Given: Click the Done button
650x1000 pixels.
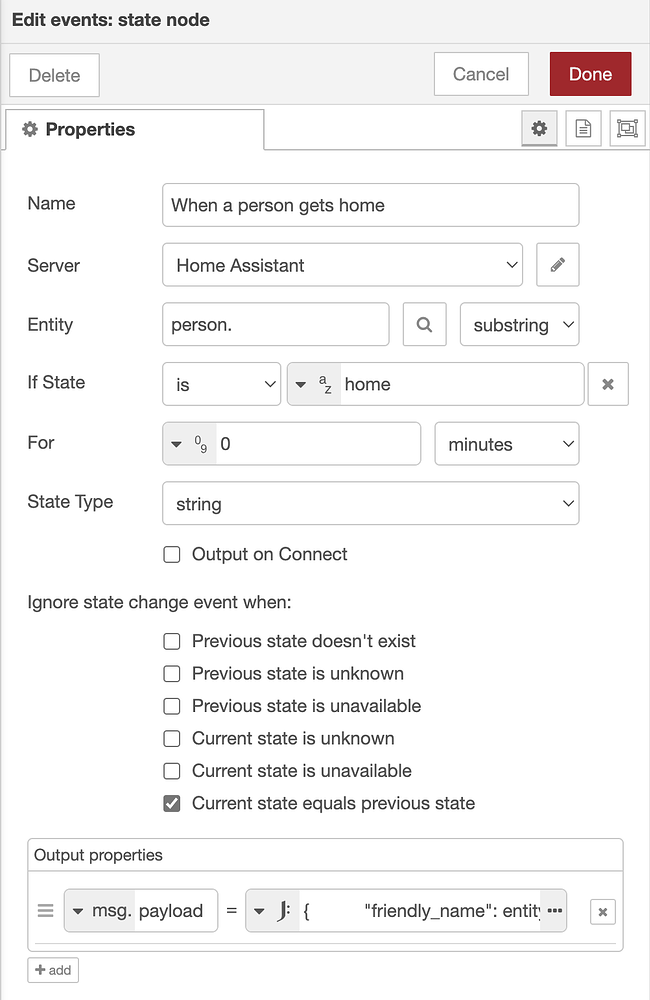Looking at the screenshot, I should pyautogui.click(x=590, y=73).
